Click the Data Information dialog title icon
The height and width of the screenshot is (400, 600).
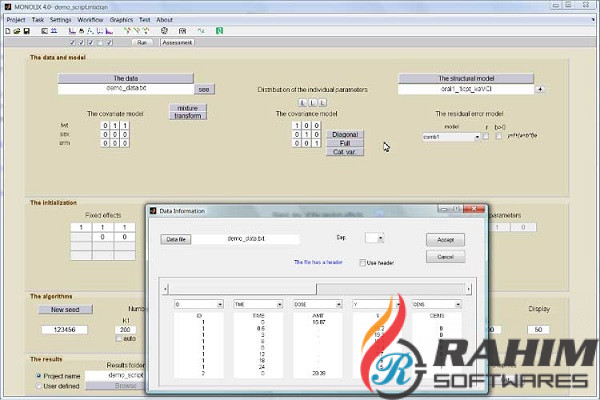point(153,211)
